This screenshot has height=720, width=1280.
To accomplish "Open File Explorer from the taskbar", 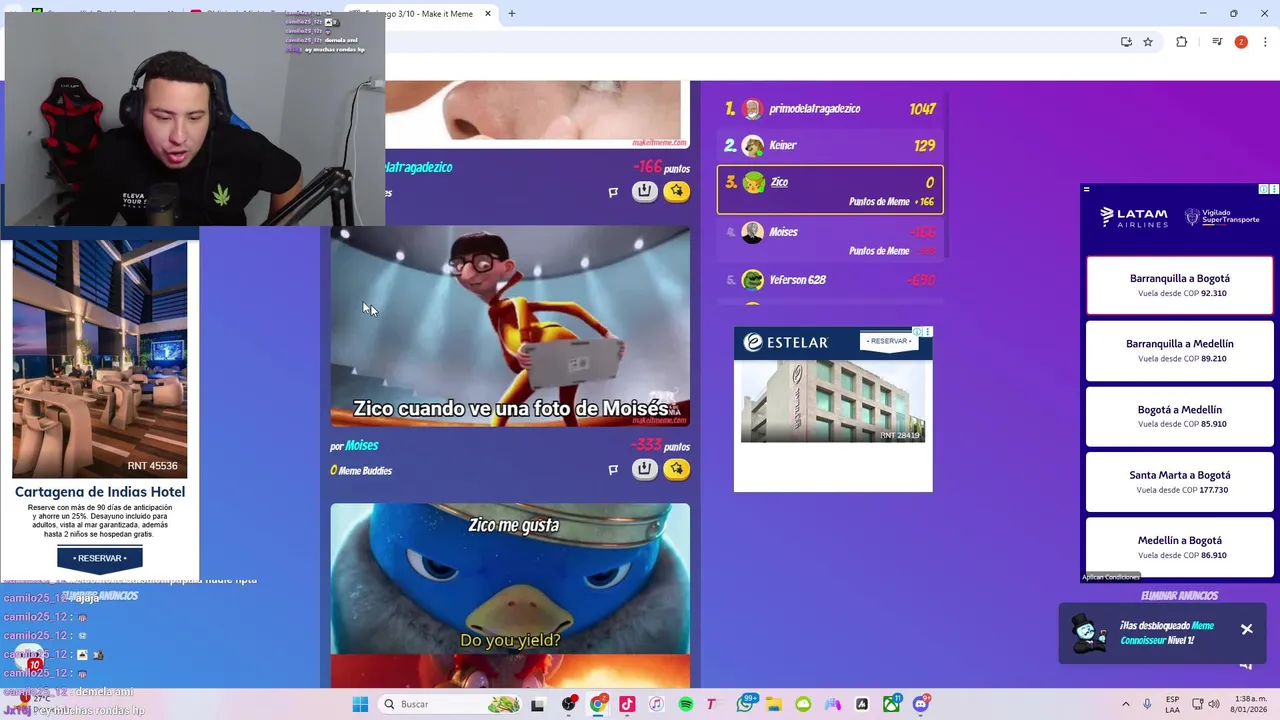I will coord(774,704).
